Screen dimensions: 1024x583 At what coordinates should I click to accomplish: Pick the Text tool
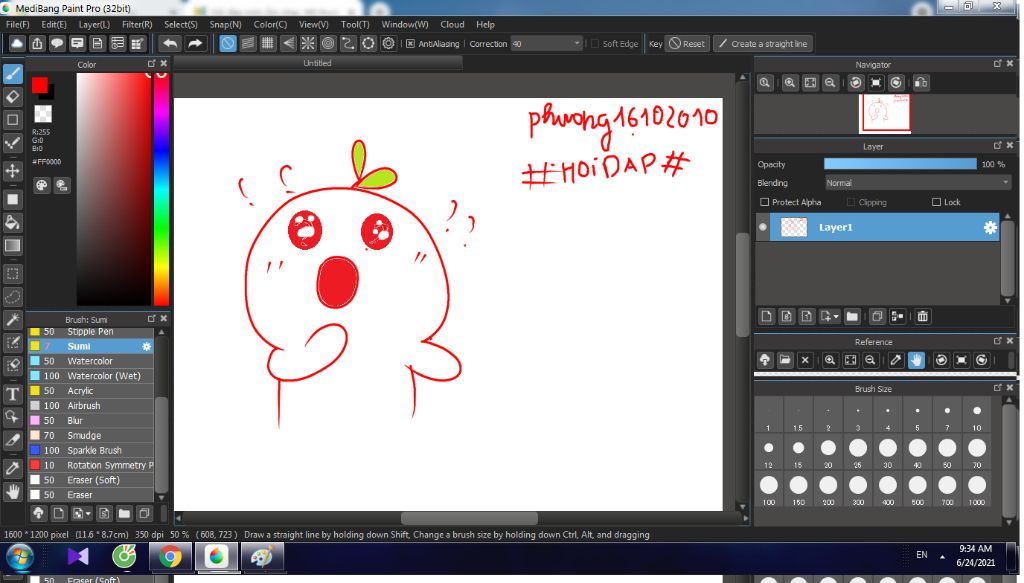(x=12, y=394)
